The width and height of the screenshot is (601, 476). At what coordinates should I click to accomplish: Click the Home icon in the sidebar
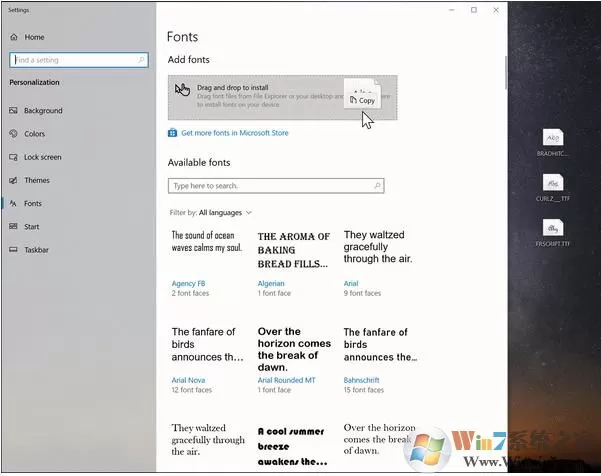14,37
